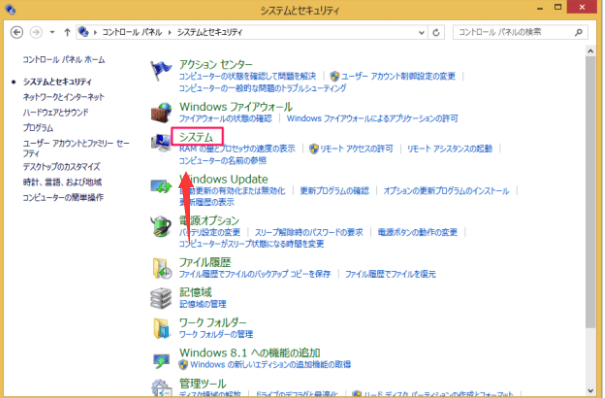Click the vertical scrollbar thumb
605x398 pixels.
[x=590, y=192]
